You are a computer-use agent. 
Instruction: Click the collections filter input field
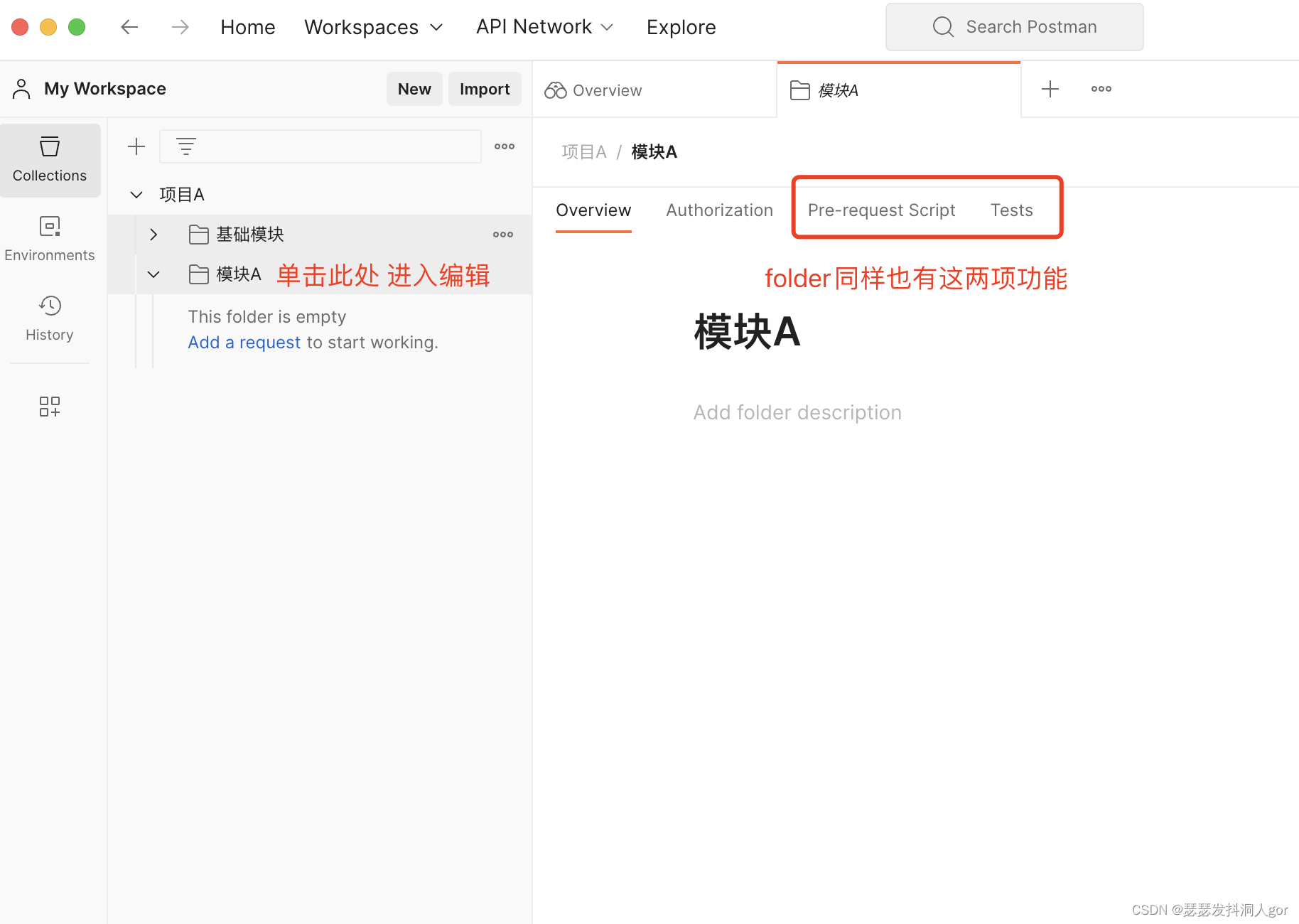(x=320, y=146)
